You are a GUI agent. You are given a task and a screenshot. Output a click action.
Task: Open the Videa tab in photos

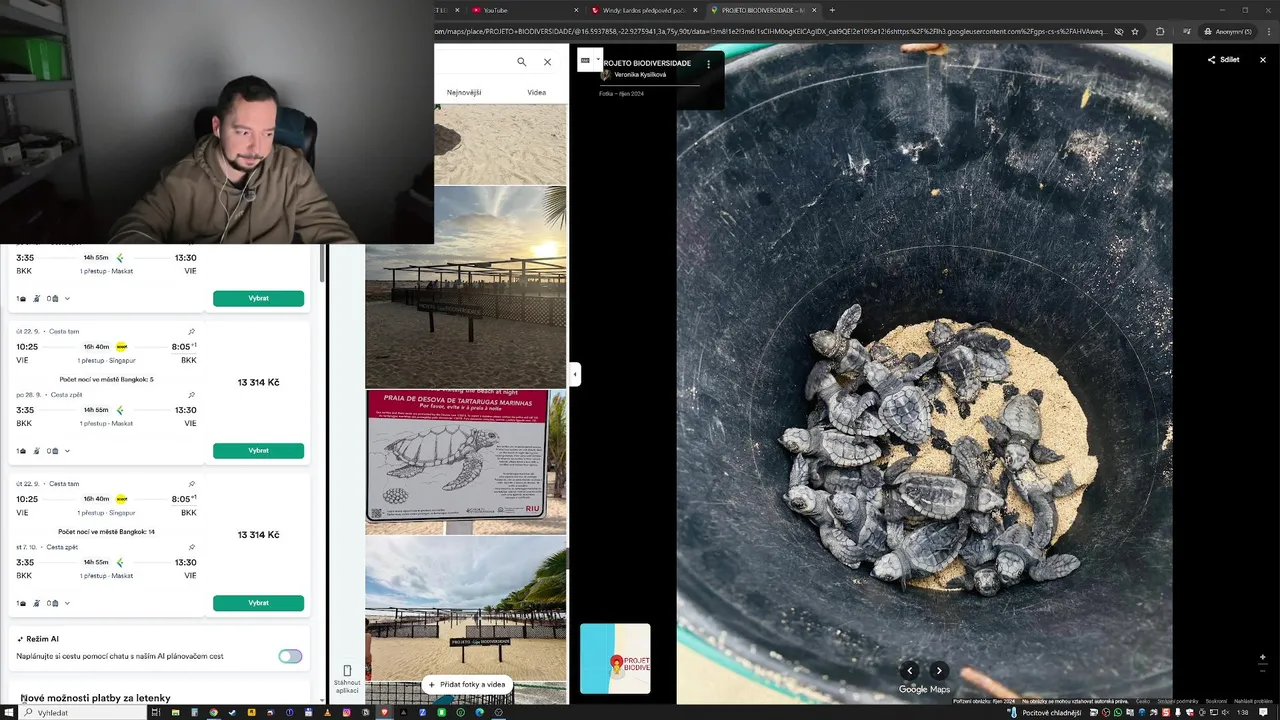click(536, 92)
